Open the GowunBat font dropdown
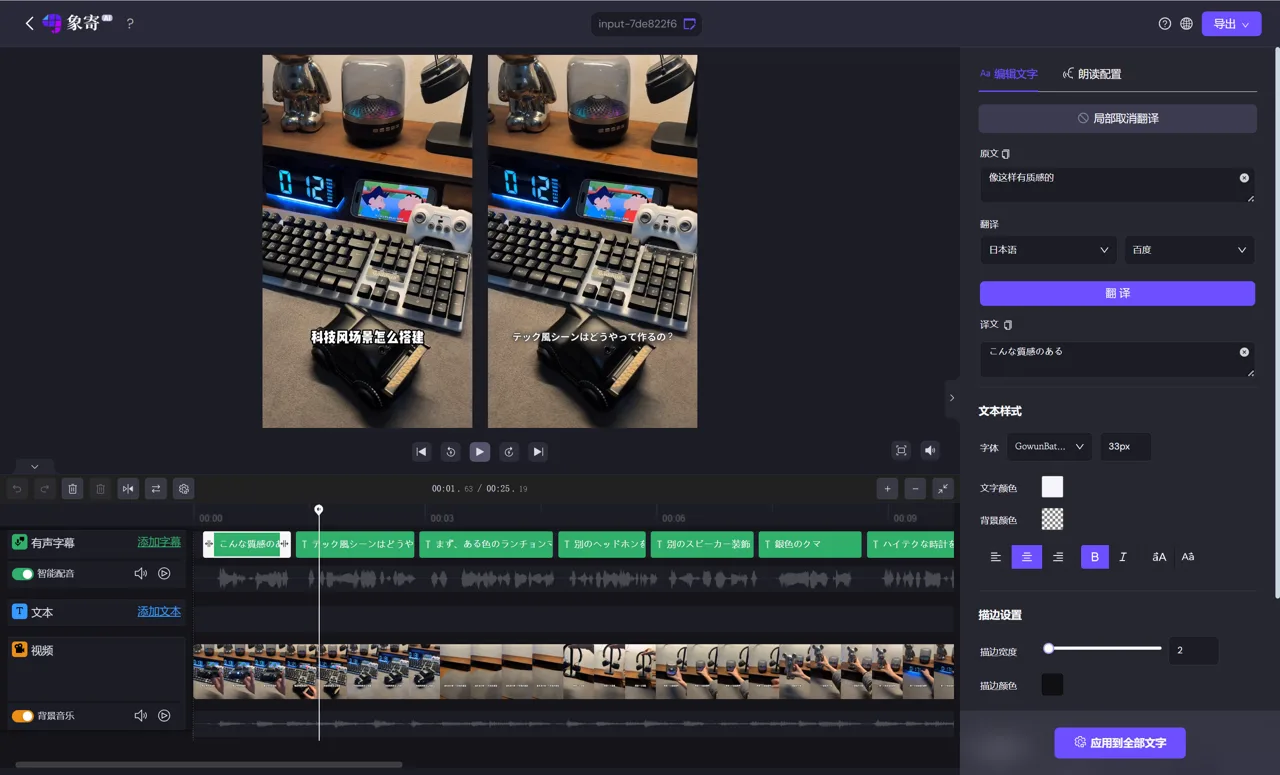The image size is (1280, 775). click(x=1049, y=447)
